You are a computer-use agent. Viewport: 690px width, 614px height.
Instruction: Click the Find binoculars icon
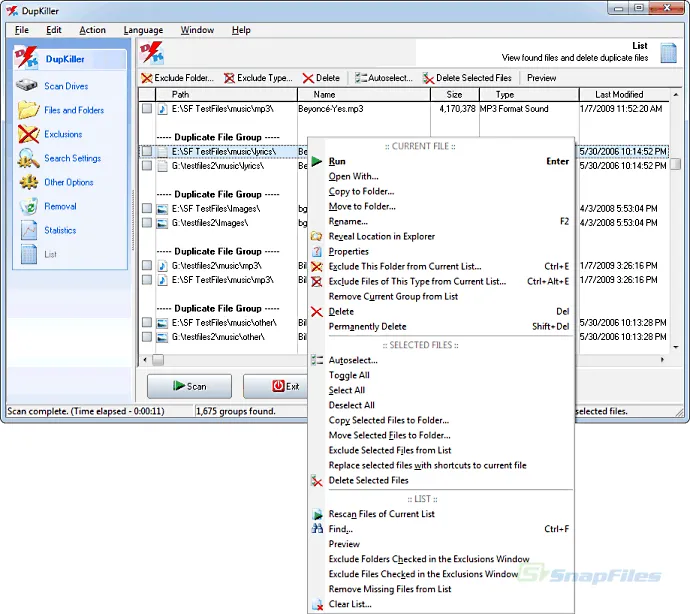click(317, 529)
